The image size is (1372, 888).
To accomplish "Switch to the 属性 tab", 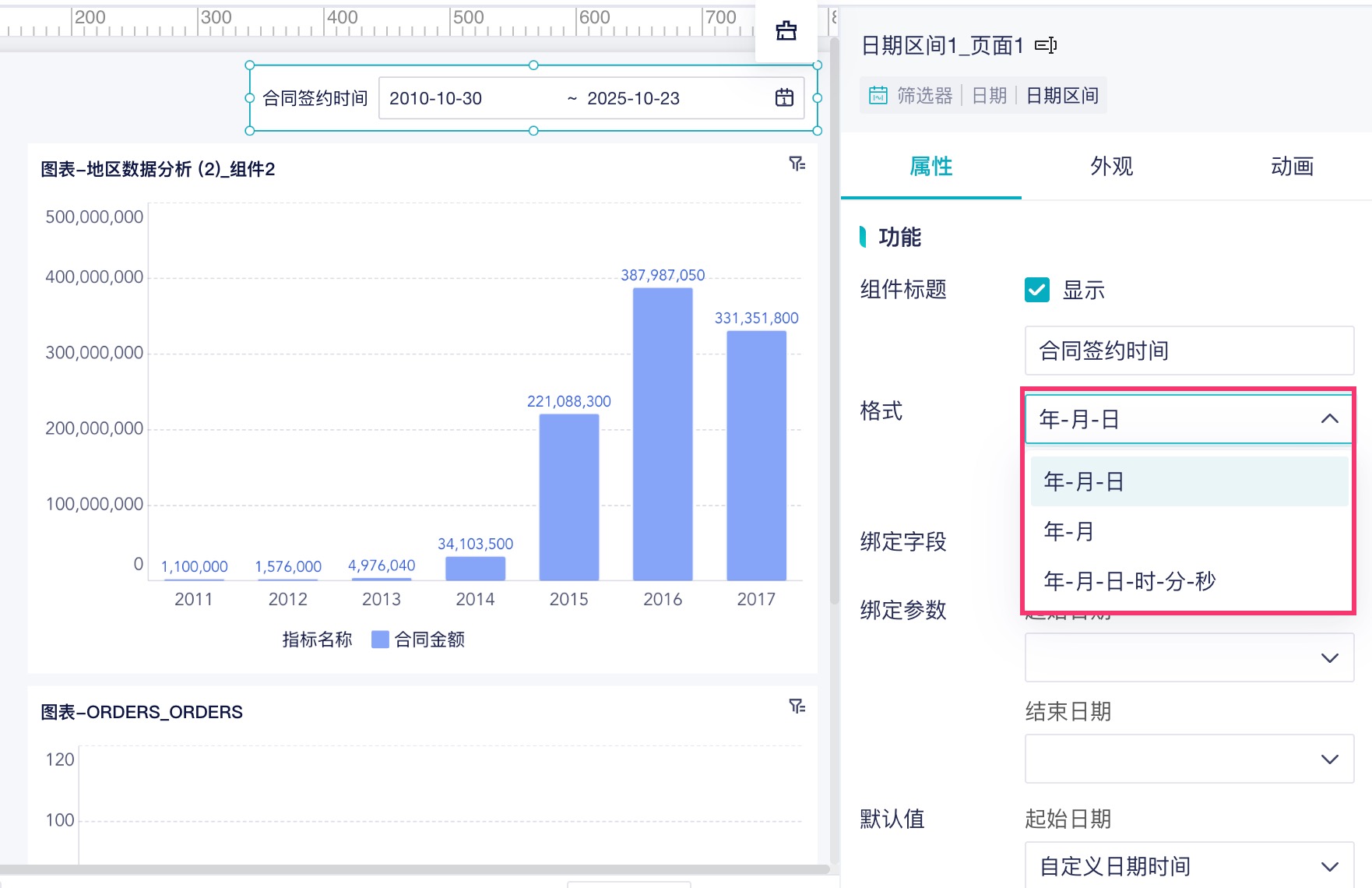I will [931, 166].
